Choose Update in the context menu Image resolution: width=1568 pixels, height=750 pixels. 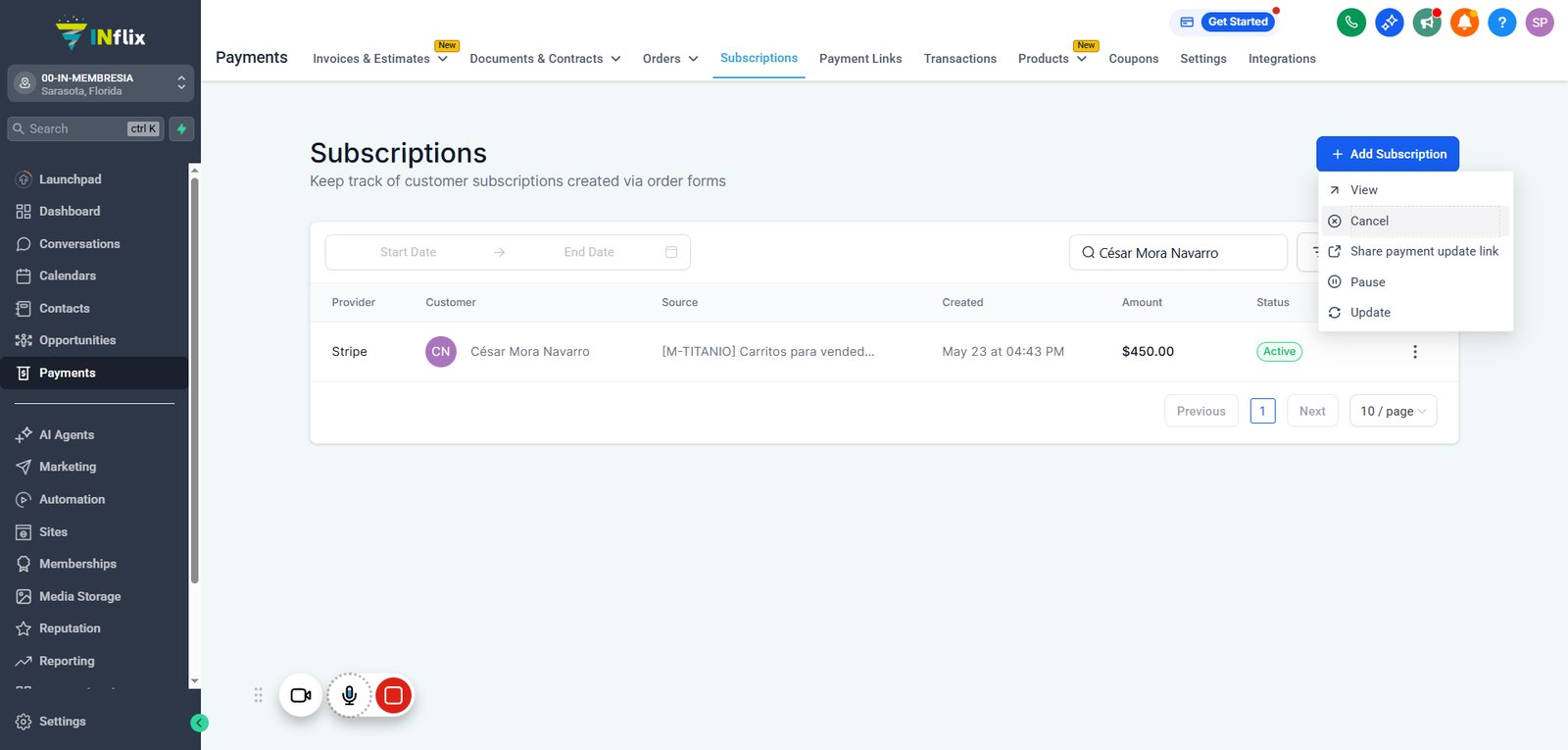pos(1414,313)
